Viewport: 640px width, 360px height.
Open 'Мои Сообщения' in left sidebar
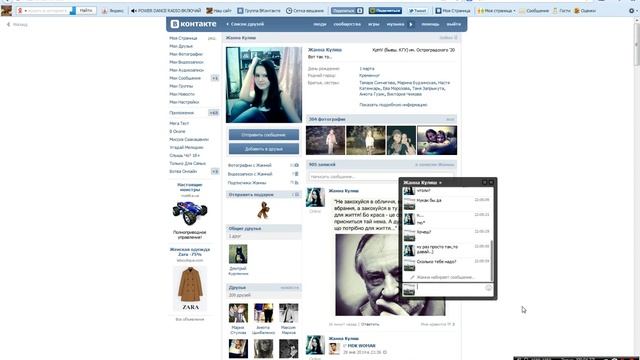tap(185, 78)
